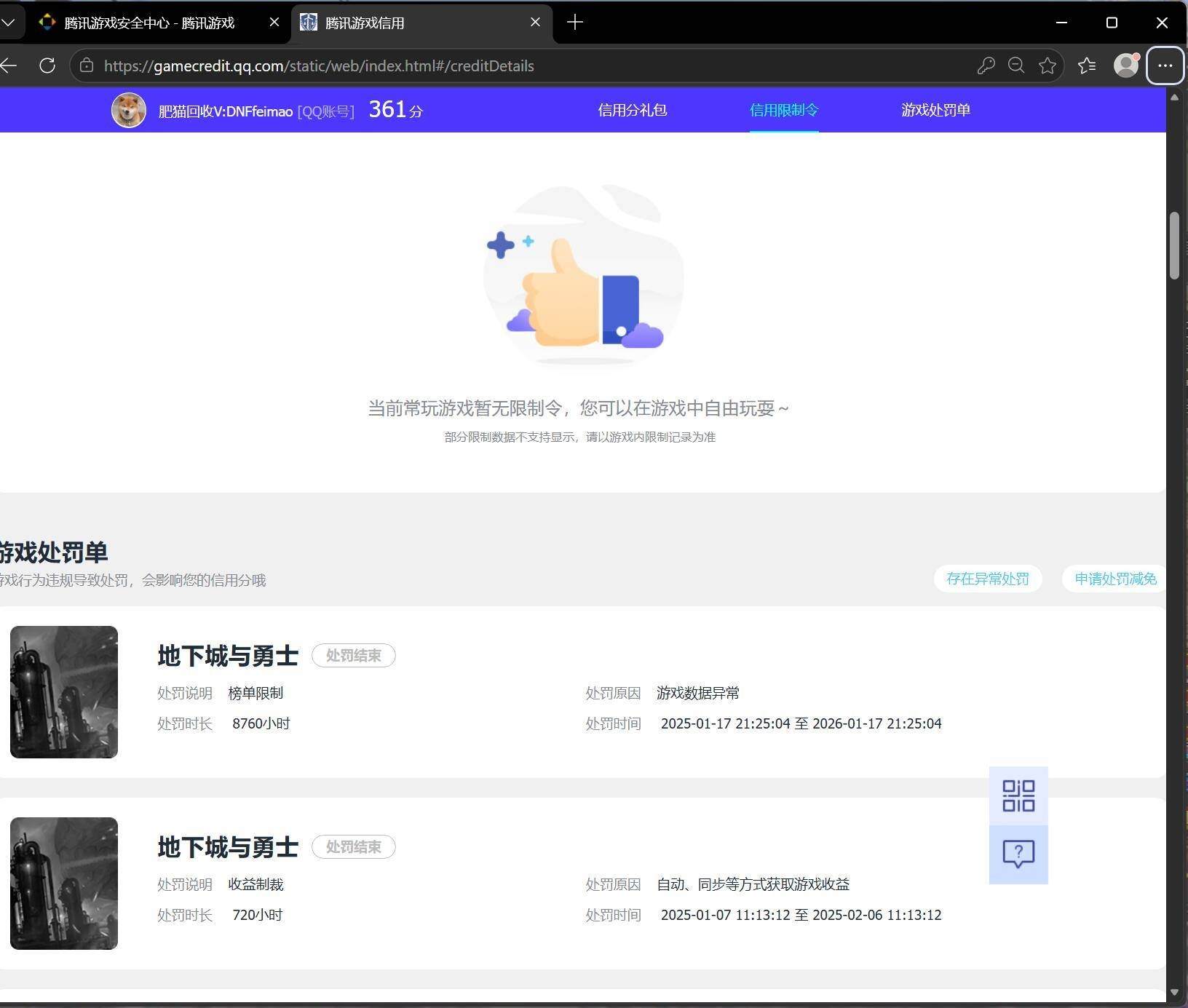Bookmark page with the star icon
The height and width of the screenshot is (1008, 1188).
pos(1048,66)
